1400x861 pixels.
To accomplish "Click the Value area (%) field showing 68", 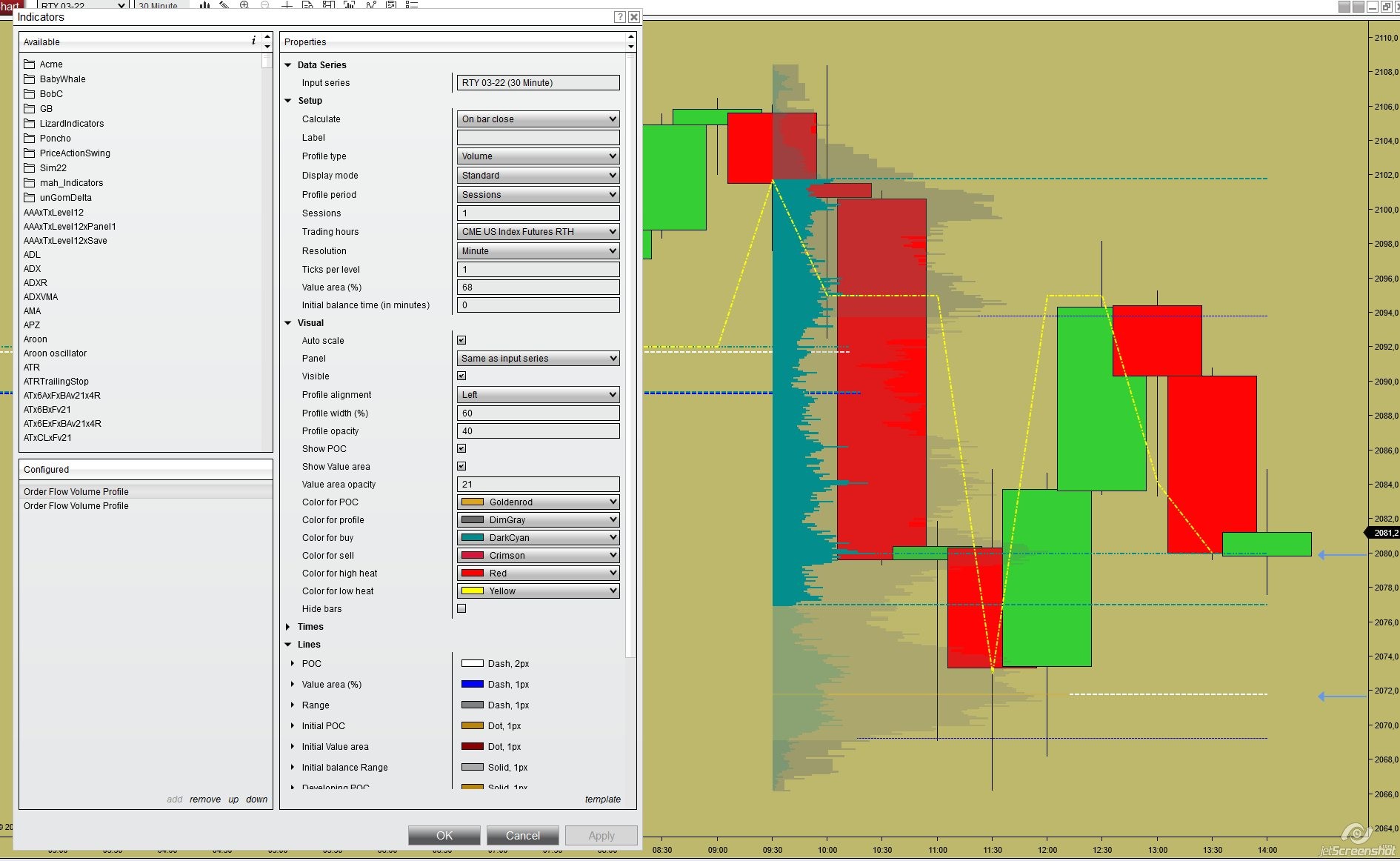I will [539, 287].
